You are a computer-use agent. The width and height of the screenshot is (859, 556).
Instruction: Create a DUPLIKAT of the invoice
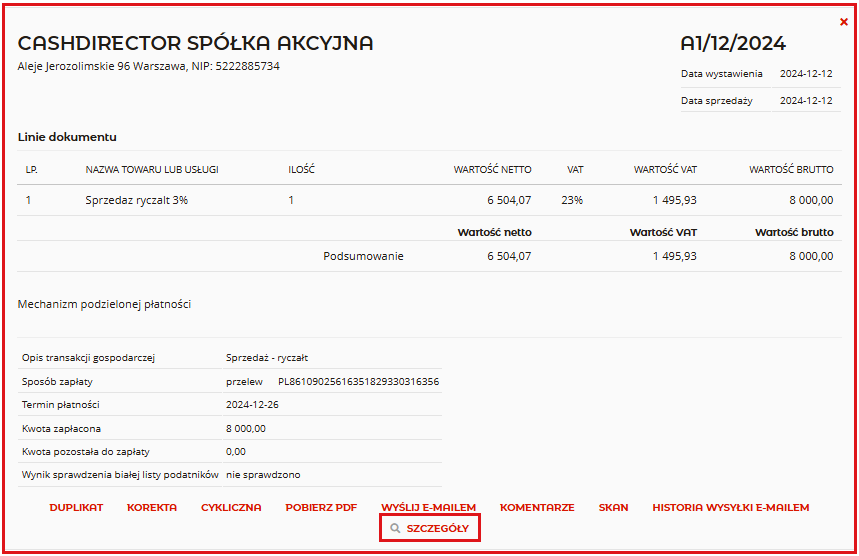coord(76,507)
